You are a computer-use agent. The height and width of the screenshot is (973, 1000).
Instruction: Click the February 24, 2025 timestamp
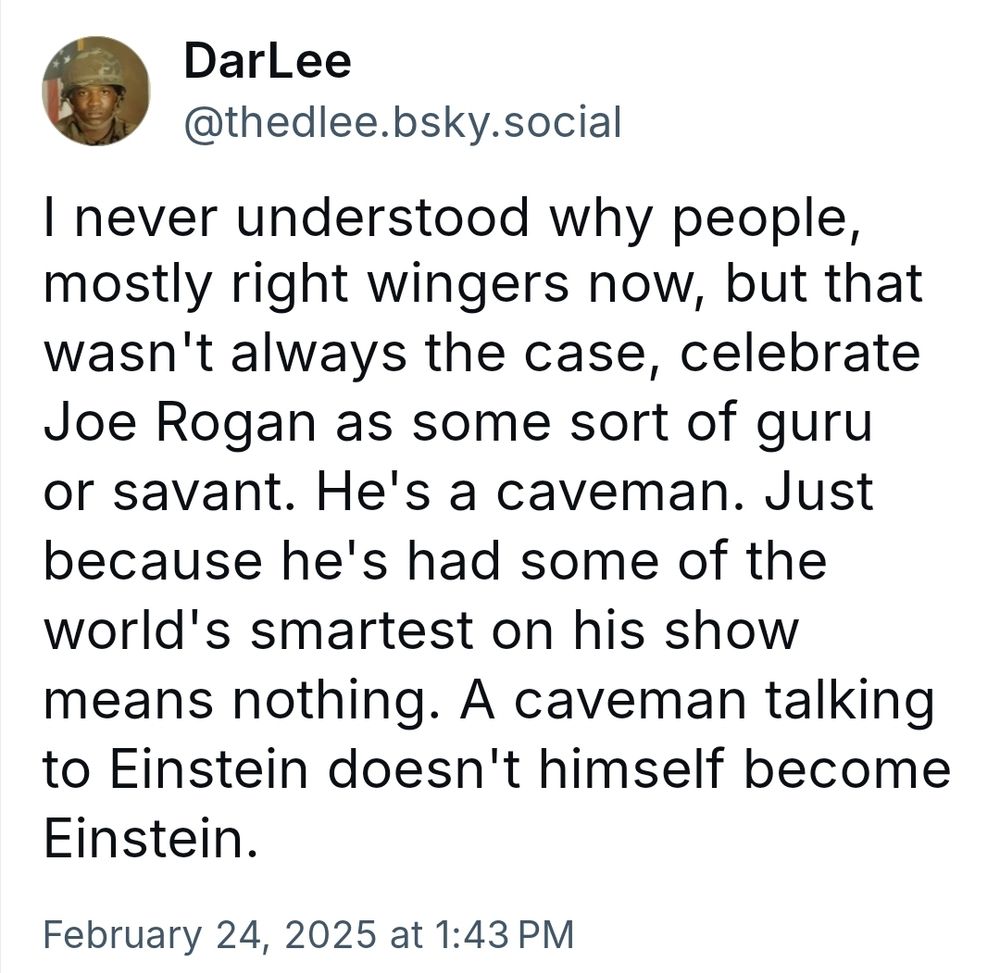point(309,935)
